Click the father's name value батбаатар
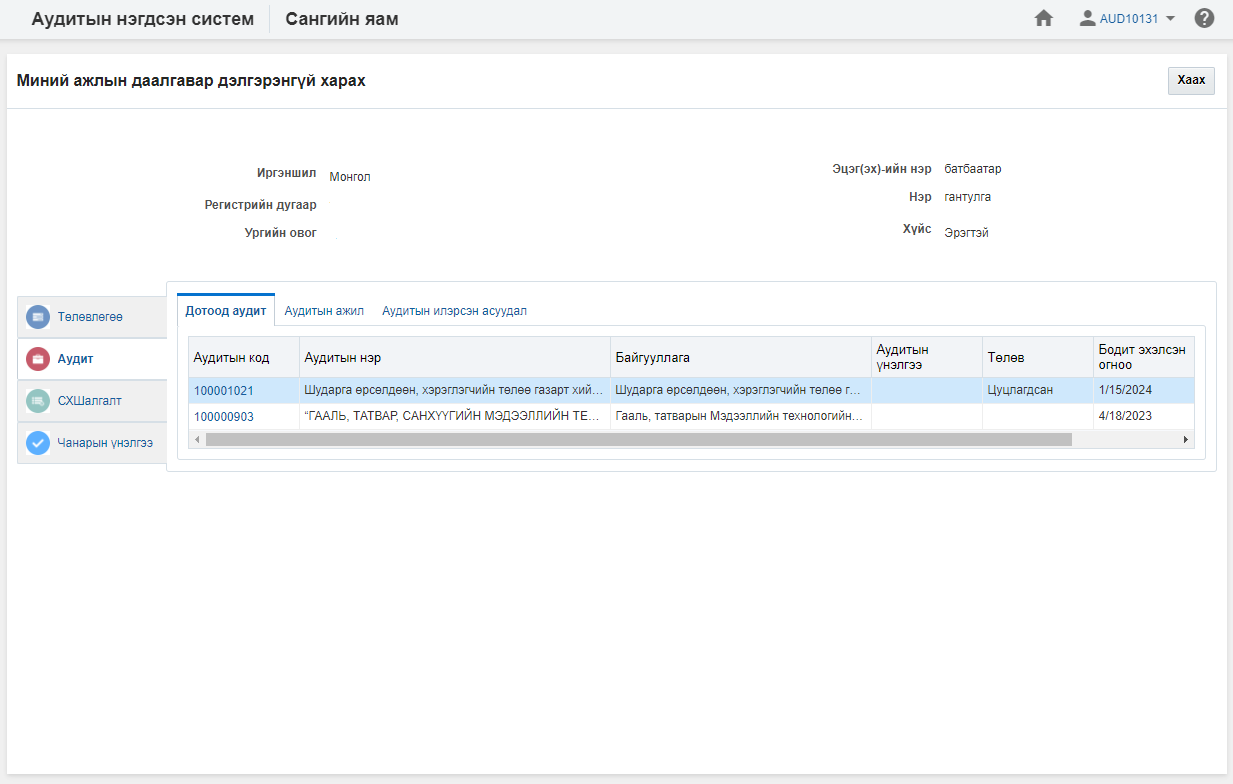The width and height of the screenshot is (1233, 784). (973, 169)
